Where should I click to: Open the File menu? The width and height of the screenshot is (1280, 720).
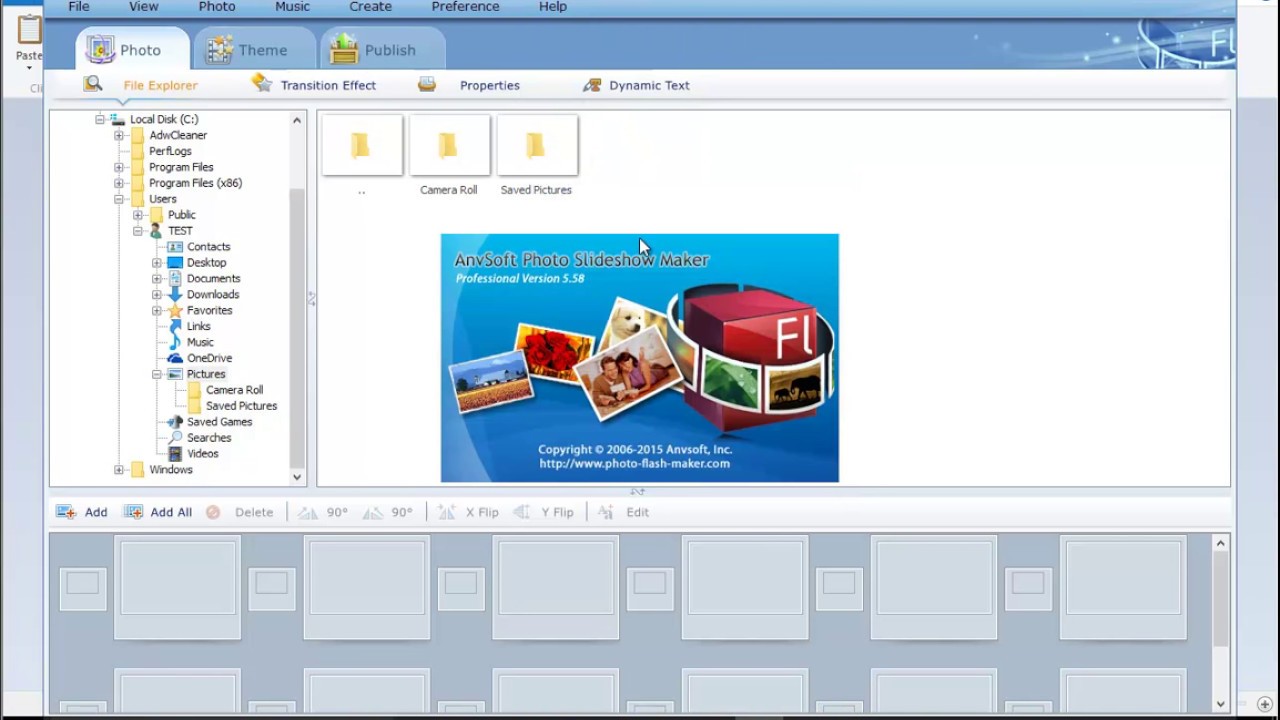[x=79, y=7]
